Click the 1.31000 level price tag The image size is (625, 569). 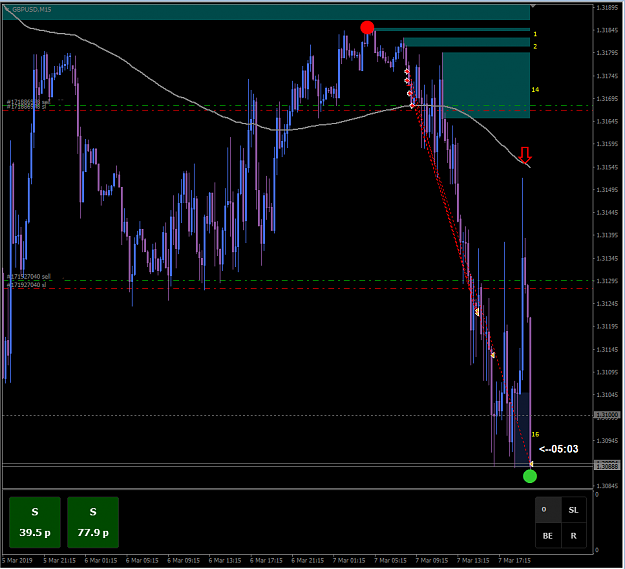[607, 415]
